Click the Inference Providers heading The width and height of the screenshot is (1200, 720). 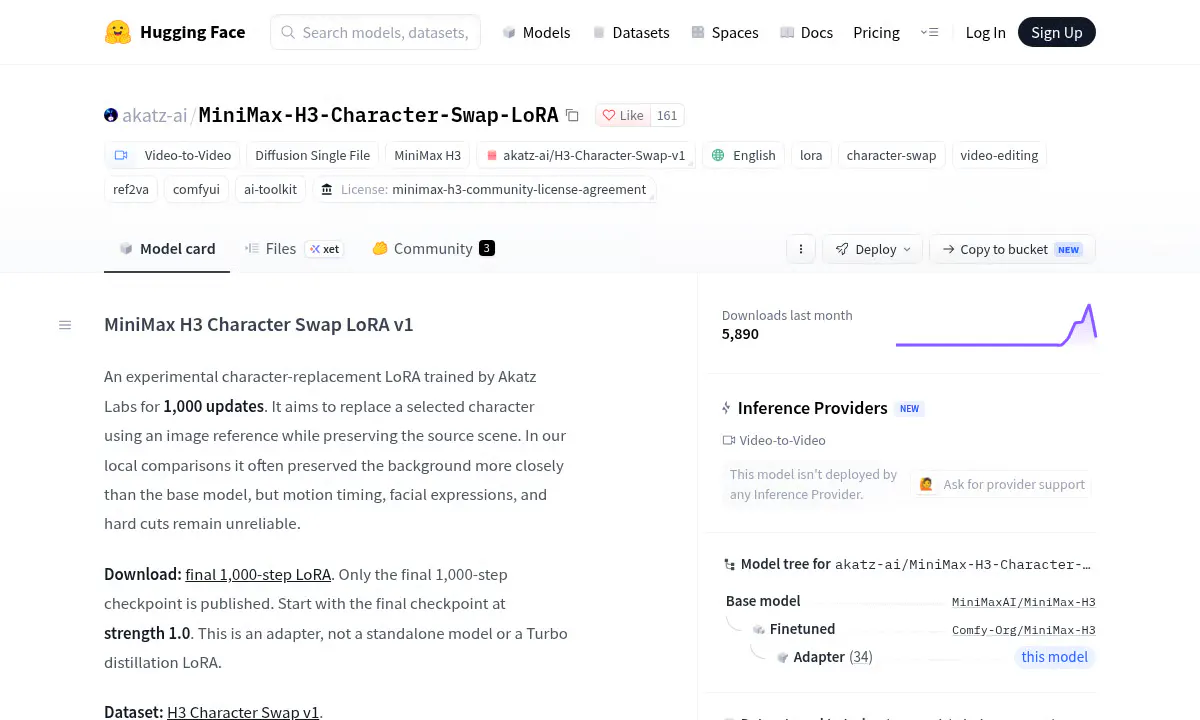click(x=812, y=408)
